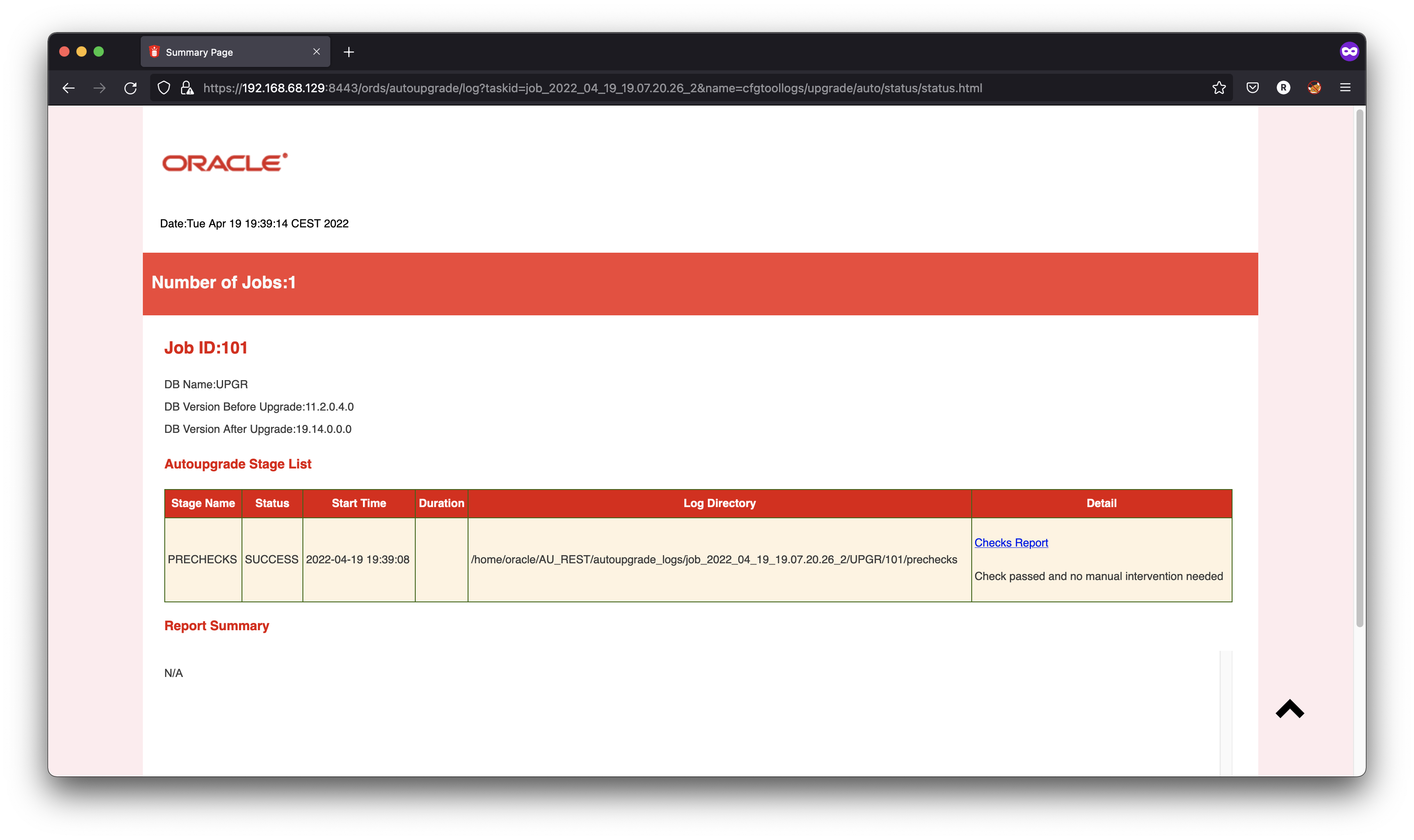This screenshot has width=1414, height=840.
Task: Click the Stage Name column header
Action: click(x=203, y=503)
